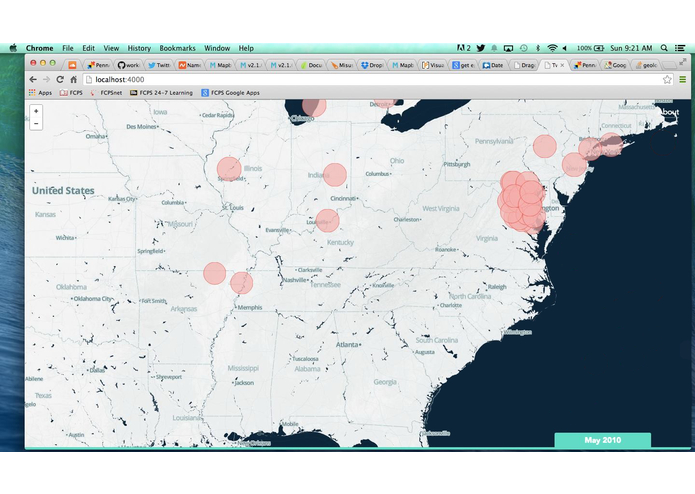Screen dimensions: 695x494
Task: Switch to the Twitter tab
Action: pyautogui.click(x=159, y=65)
